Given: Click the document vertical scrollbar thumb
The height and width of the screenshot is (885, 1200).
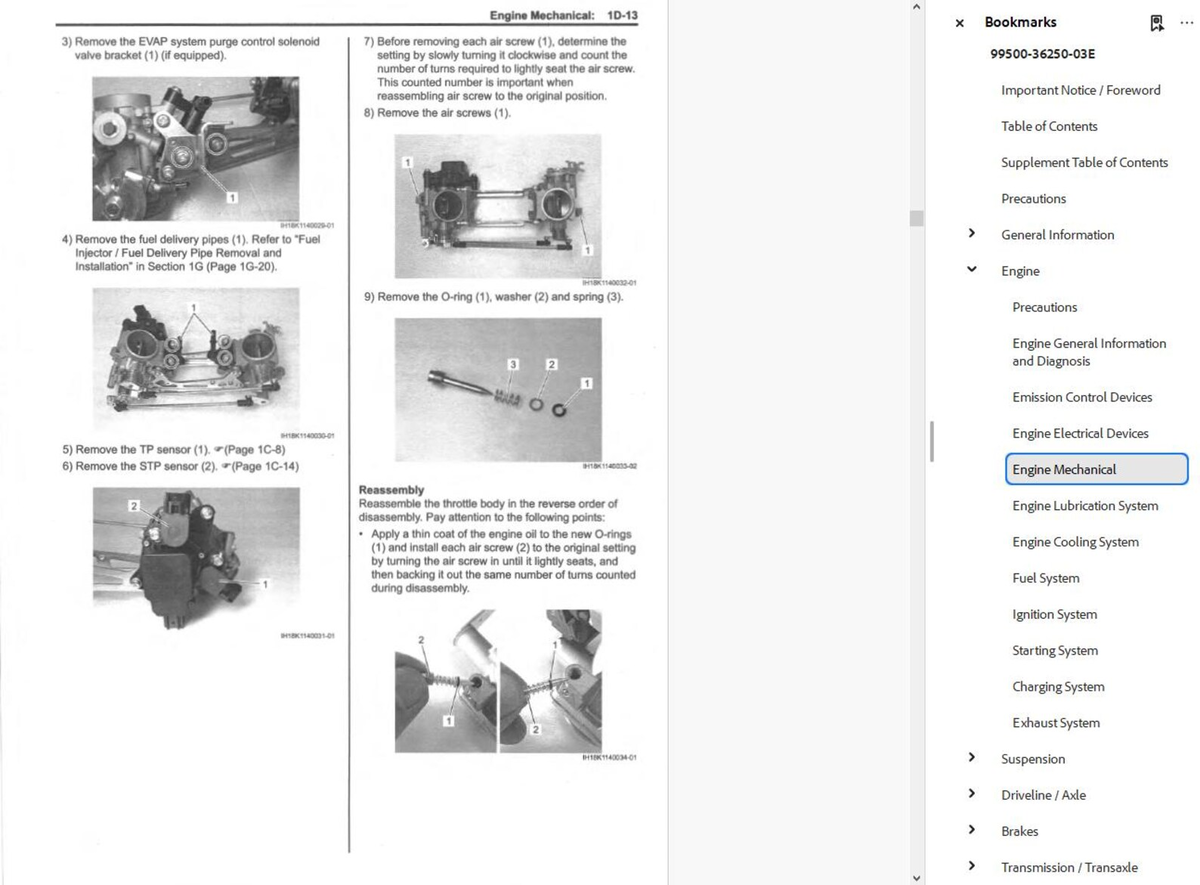Looking at the screenshot, I should tap(917, 218).
